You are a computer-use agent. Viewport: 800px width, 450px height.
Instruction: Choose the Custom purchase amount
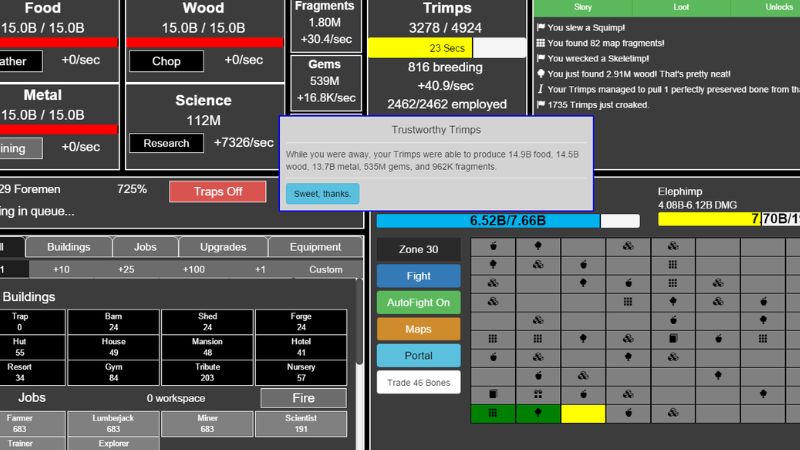(325, 269)
